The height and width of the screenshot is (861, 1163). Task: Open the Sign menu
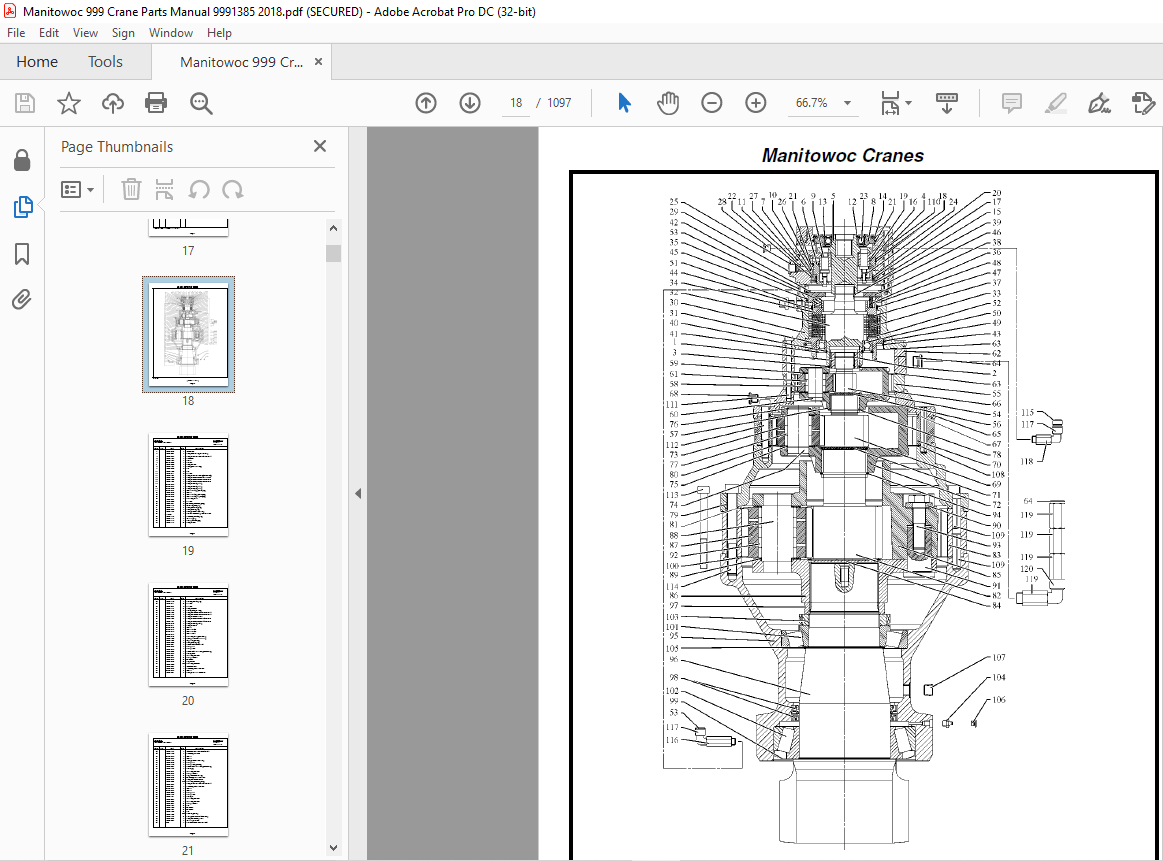pyautogui.click(x=123, y=33)
